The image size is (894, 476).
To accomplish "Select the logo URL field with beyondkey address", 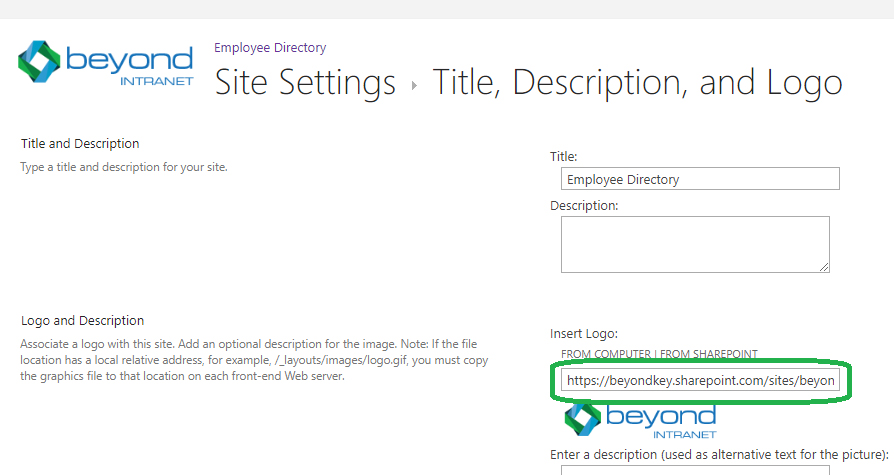I will 699,381.
